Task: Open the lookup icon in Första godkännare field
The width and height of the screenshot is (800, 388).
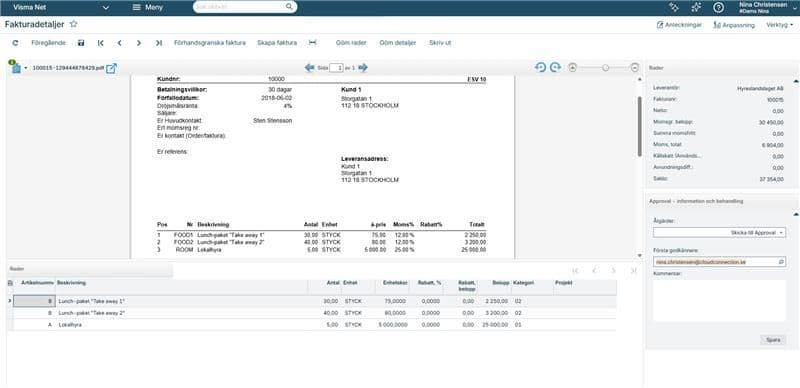Action: [x=781, y=261]
